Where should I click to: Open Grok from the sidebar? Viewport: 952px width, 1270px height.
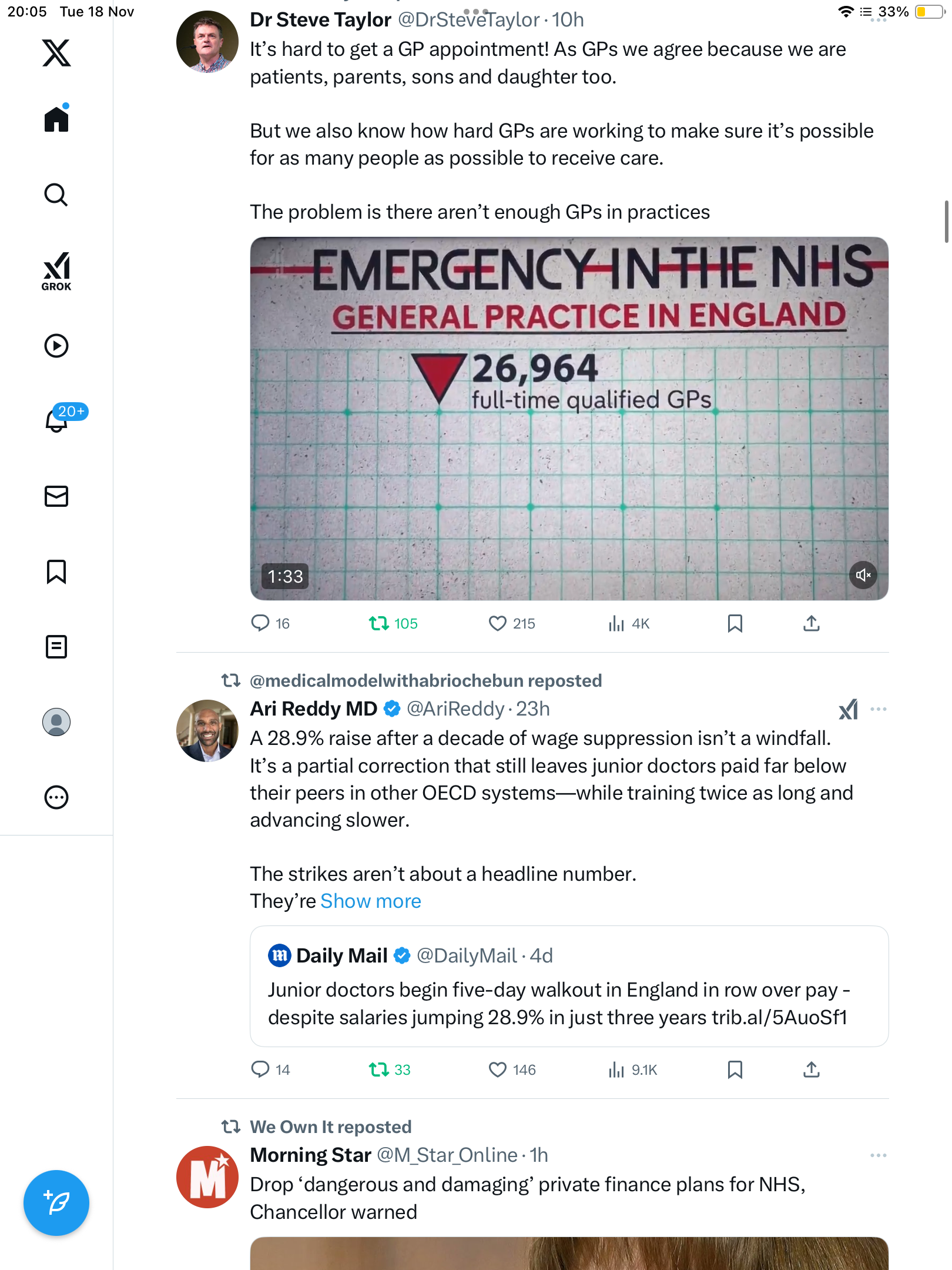[56, 272]
